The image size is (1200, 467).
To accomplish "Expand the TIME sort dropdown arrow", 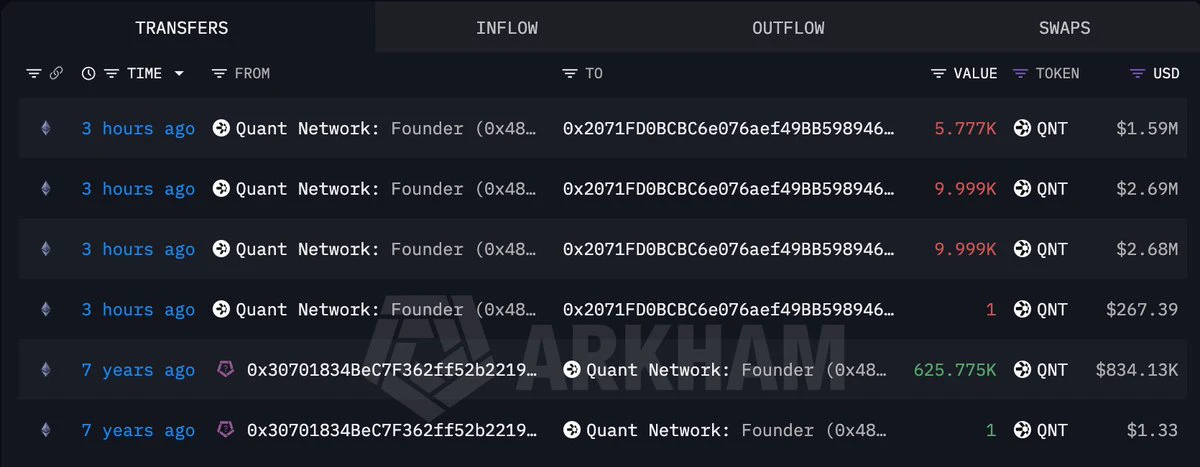I will tap(179, 73).
